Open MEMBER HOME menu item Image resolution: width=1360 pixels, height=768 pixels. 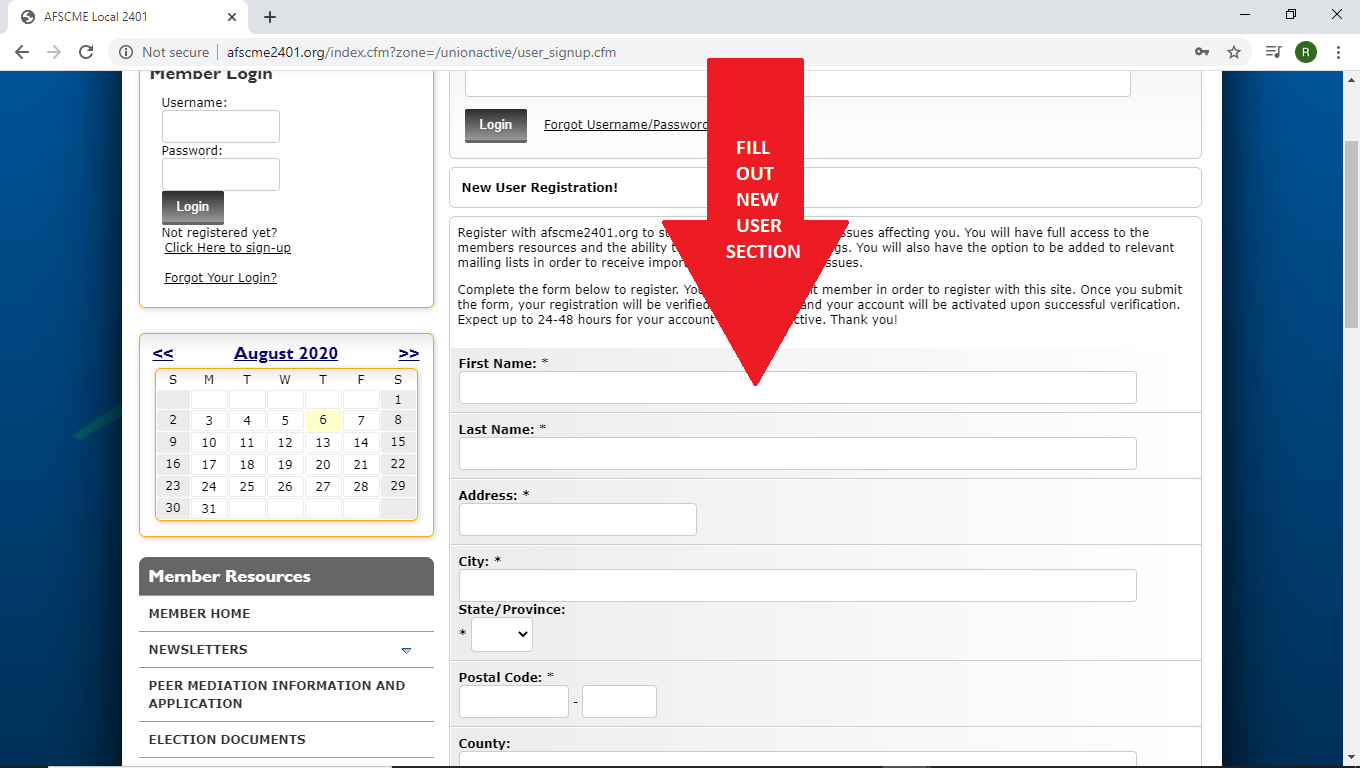pyautogui.click(x=199, y=613)
